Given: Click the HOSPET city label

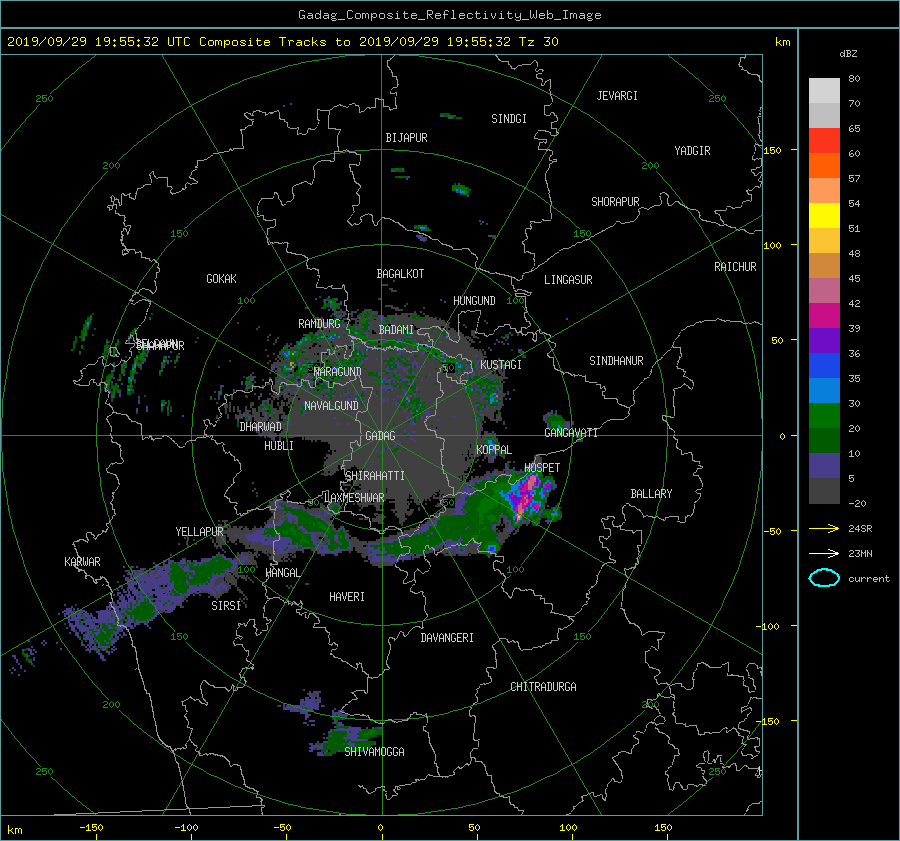Looking at the screenshot, I should 542,468.
